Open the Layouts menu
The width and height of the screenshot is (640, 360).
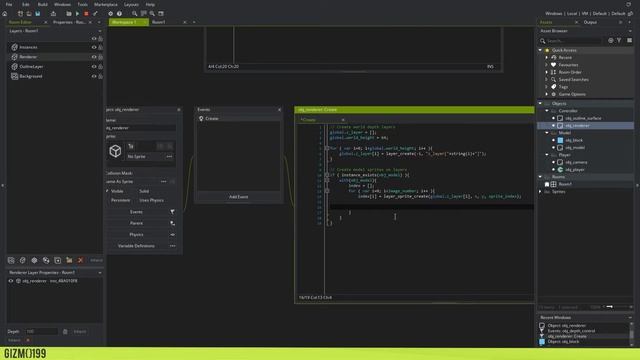tap(131, 4)
